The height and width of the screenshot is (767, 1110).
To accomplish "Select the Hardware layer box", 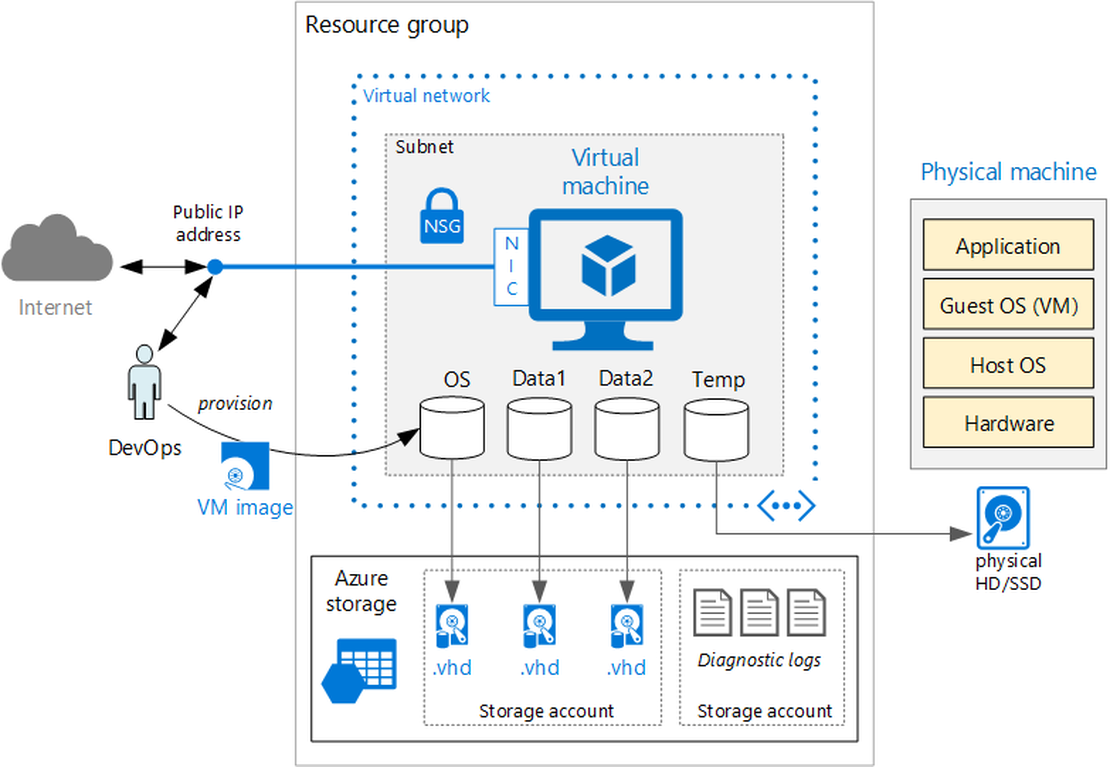I will tap(1008, 423).
